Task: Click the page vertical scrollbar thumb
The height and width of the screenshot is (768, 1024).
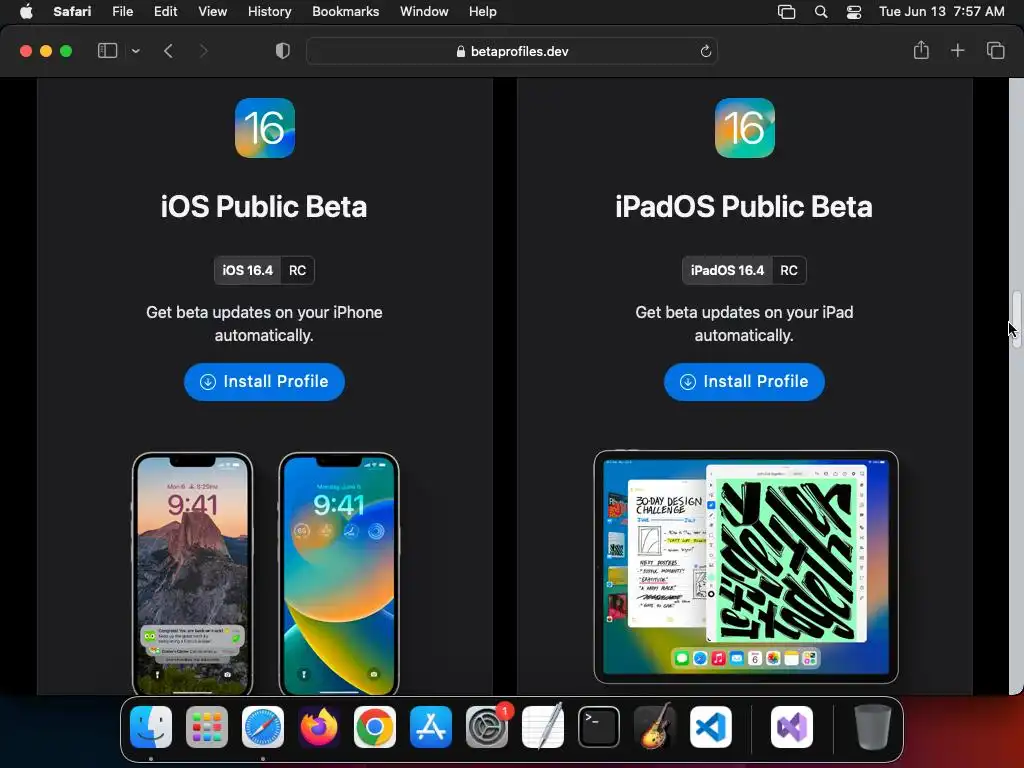Action: (1017, 320)
